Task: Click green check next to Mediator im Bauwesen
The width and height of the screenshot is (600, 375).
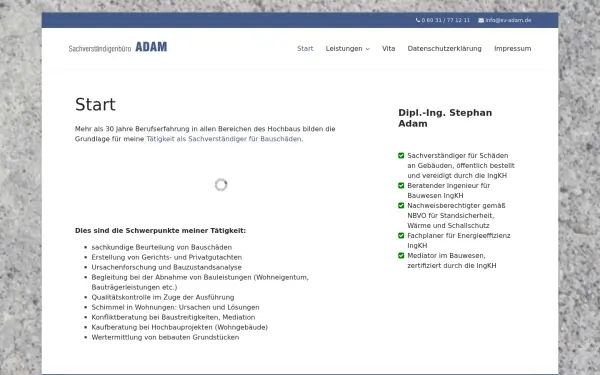Action: pyautogui.click(x=401, y=255)
